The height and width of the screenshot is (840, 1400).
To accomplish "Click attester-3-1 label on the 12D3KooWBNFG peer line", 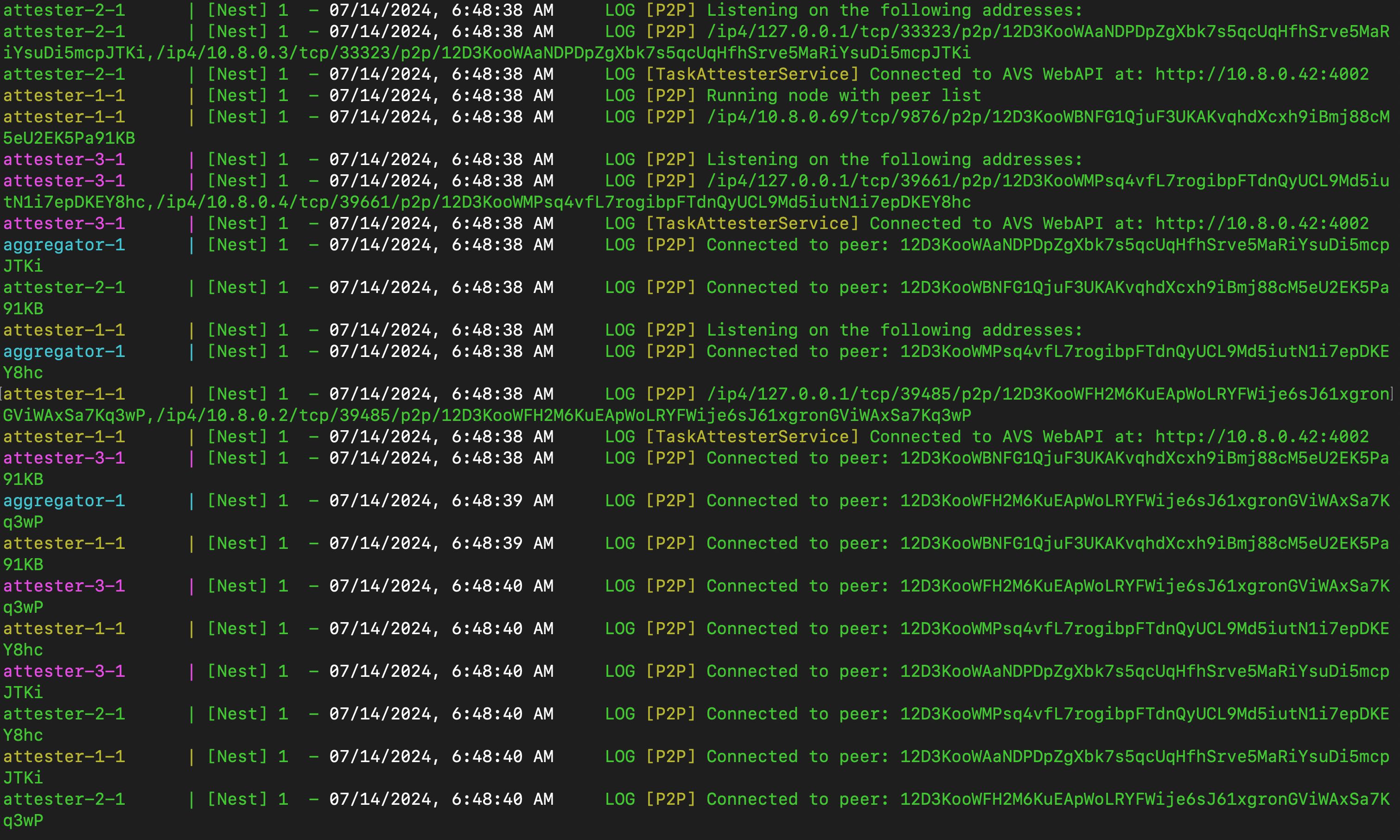I will tap(64, 458).
